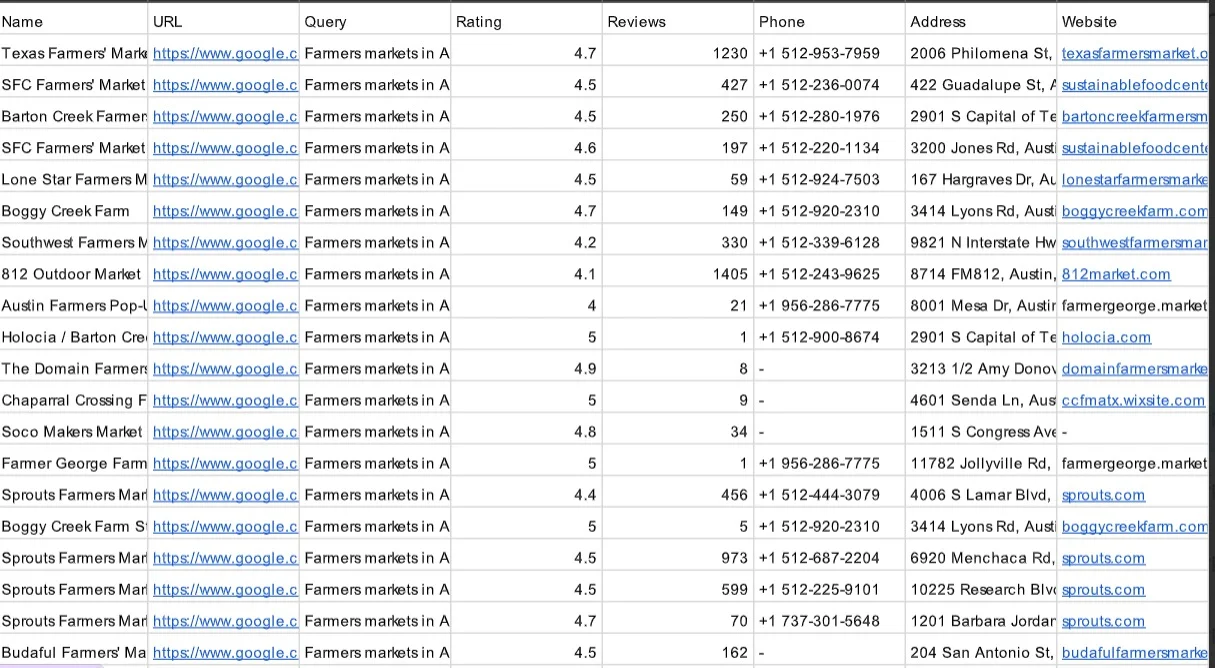Screen dimensions: 1215x668
Task: Open the texasfarmersmarket website link
Action: [1134, 53]
